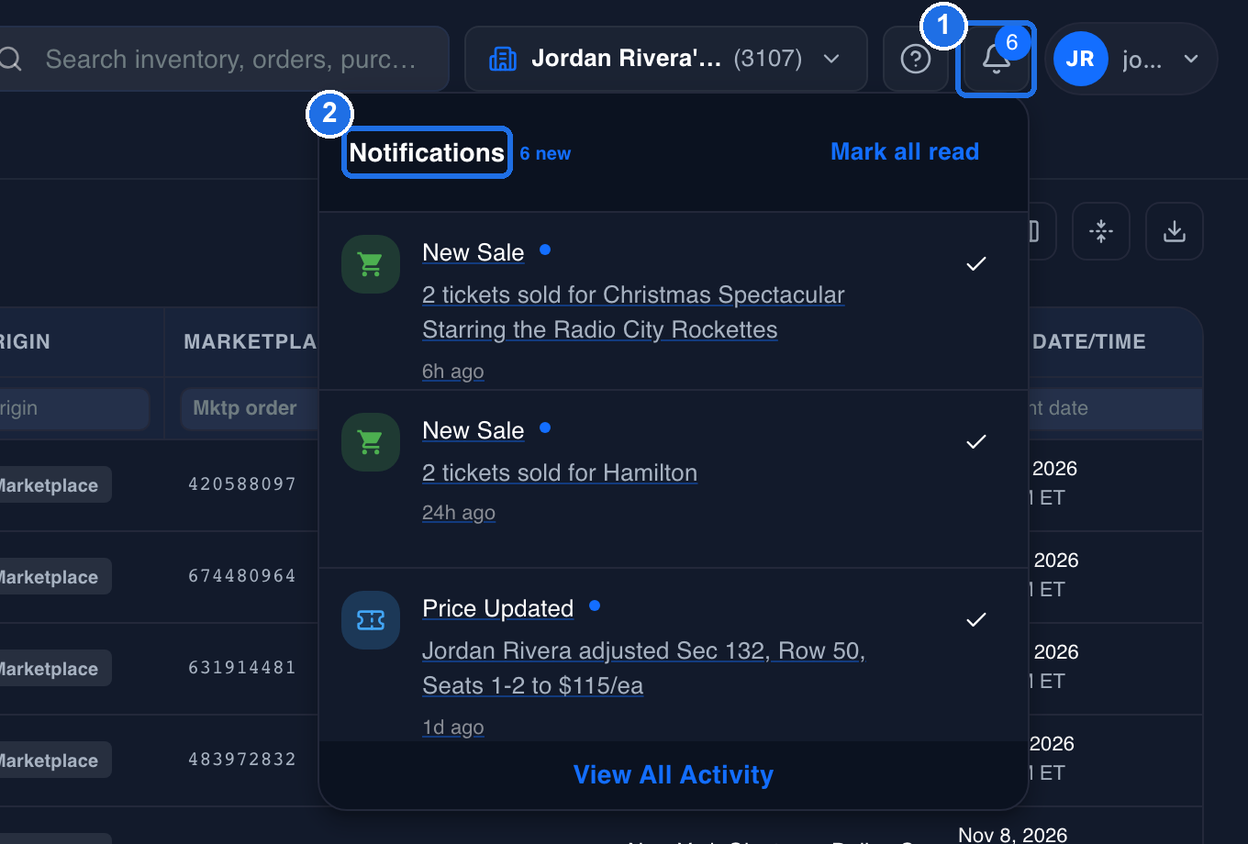Click the download export icon
The width and height of the screenshot is (1248, 844).
[1174, 232]
